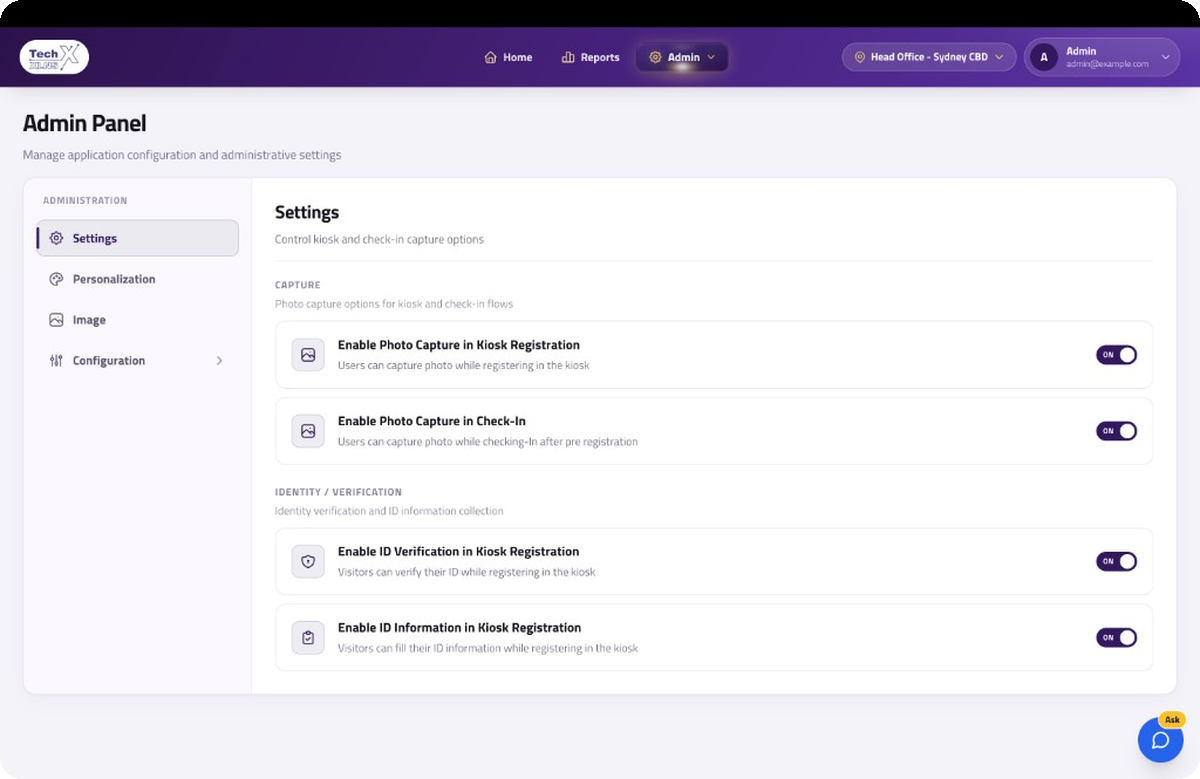This screenshot has height=779, width=1200.
Task: Turn off ID Information in Kiosk Registration
Action: [1116, 637]
